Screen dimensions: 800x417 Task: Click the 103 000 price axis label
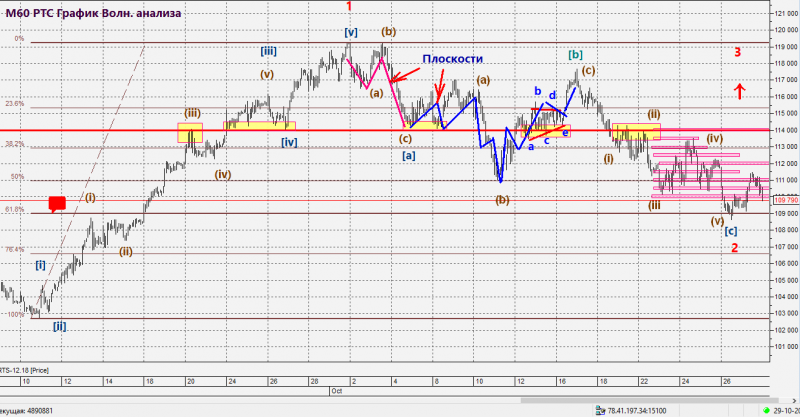tap(786, 313)
